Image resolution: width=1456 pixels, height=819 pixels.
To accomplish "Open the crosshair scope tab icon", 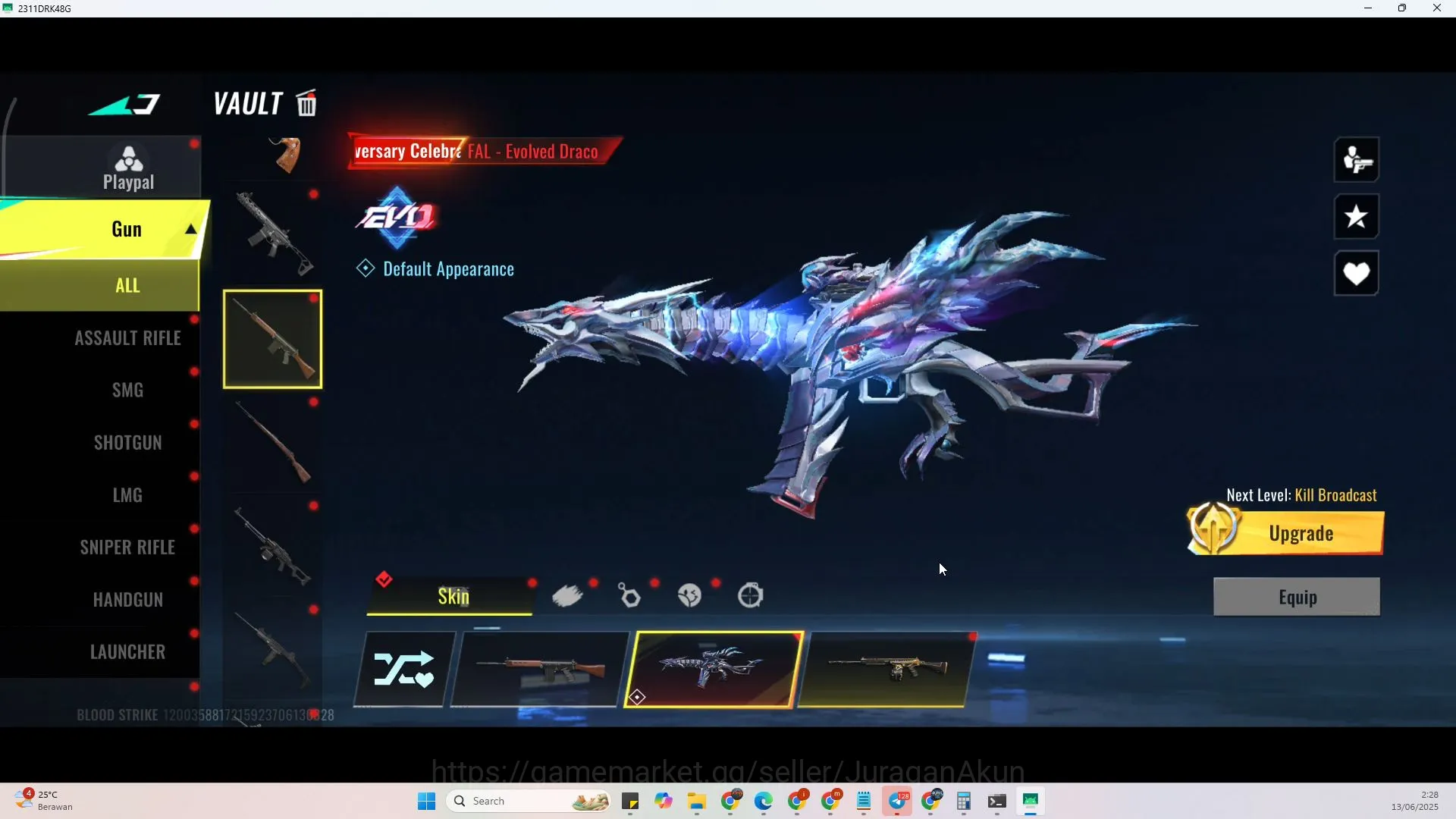I will [751, 596].
